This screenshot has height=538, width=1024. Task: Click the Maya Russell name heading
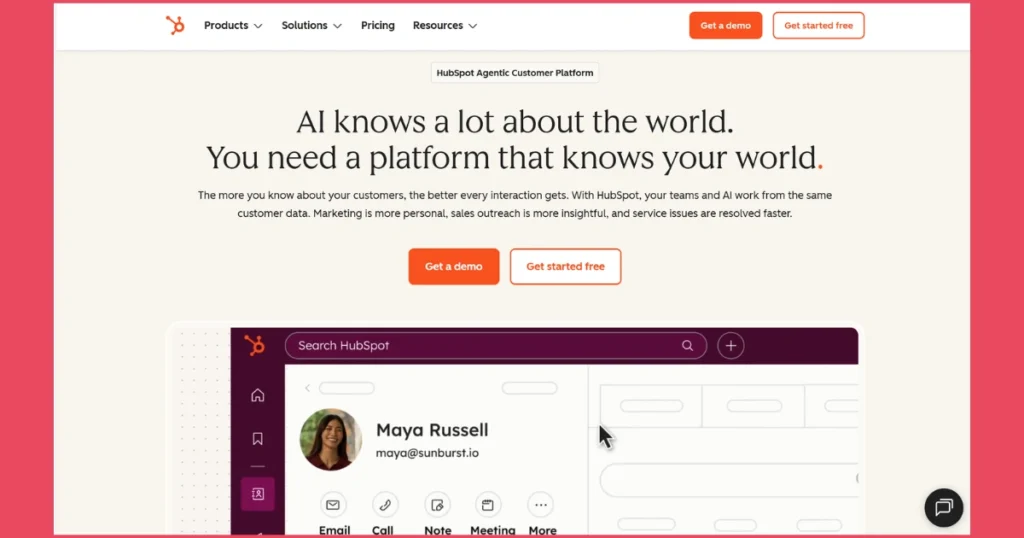432,430
